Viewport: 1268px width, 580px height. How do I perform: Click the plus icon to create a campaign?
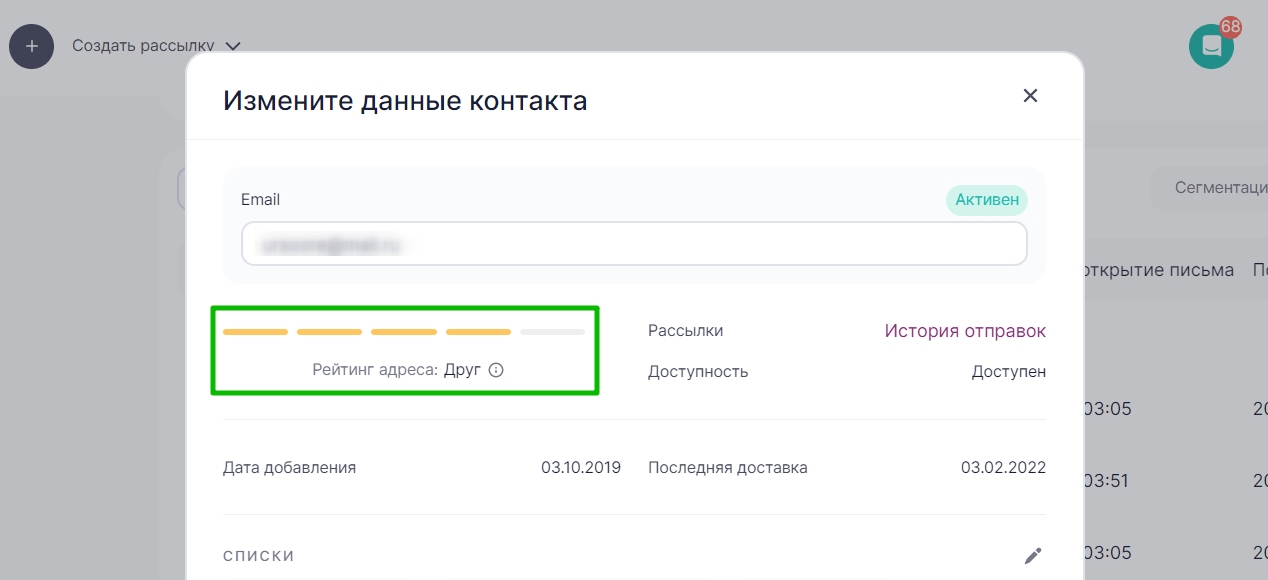(x=31, y=46)
